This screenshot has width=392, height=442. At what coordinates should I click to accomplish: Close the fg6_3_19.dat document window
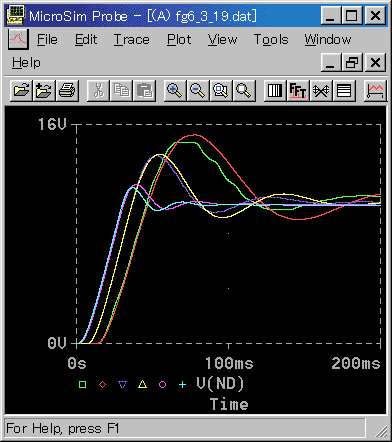click(376, 62)
